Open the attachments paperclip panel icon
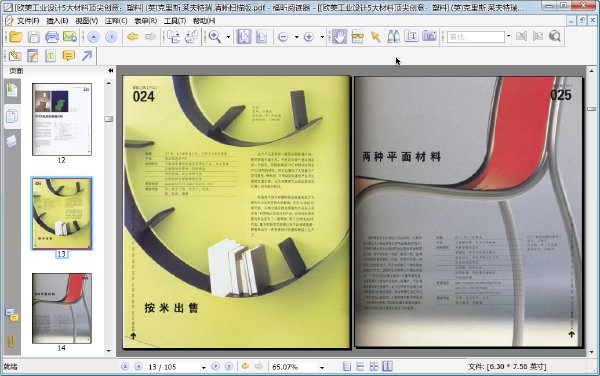The height and width of the screenshot is (376, 600). coord(12,340)
